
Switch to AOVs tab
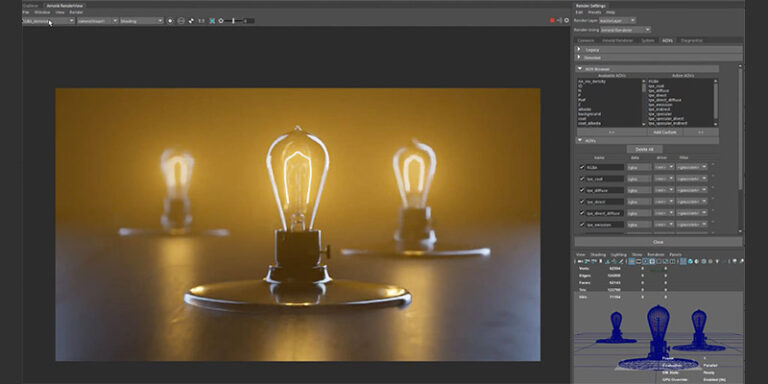[667, 41]
